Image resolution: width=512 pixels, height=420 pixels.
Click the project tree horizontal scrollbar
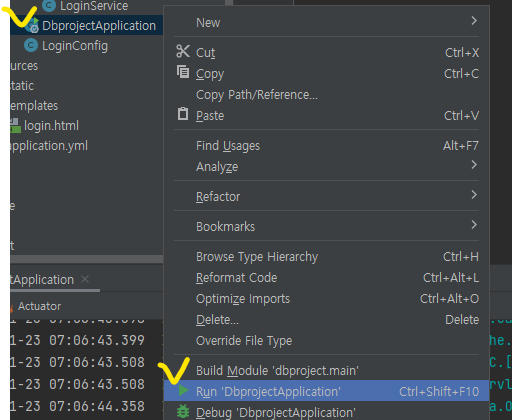(x=87, y=259)
